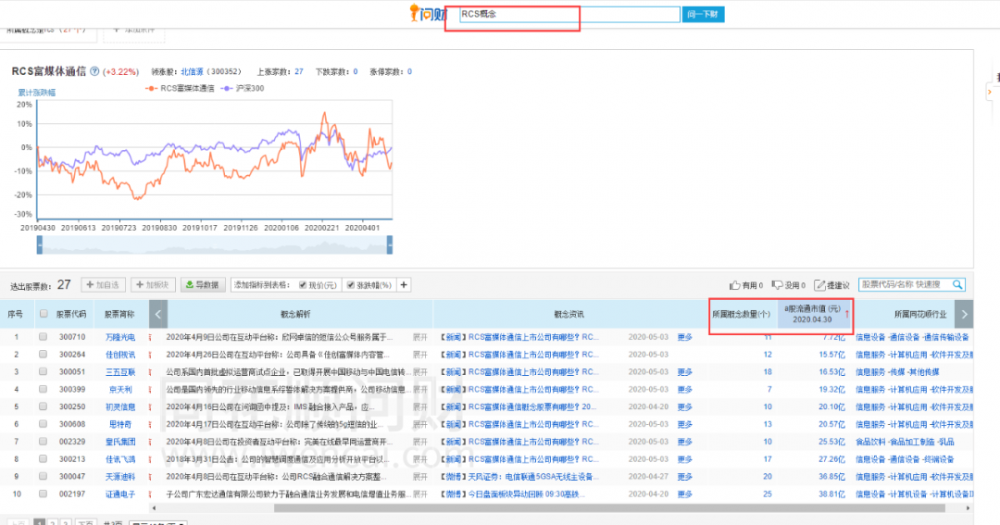The width and height of the screenshot is (1000, 525).
Task: Open the 提建议 suggestion edit icon
Action: [820, 285]
